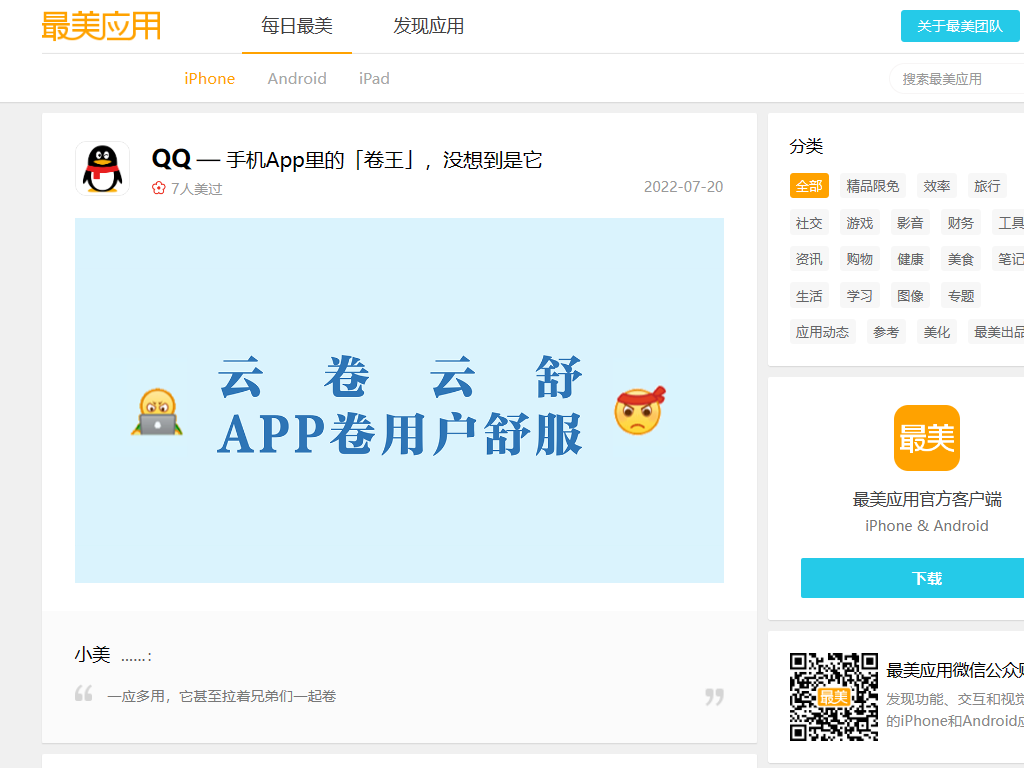Focus the 搜索最美应用 search field

point(955,79)
